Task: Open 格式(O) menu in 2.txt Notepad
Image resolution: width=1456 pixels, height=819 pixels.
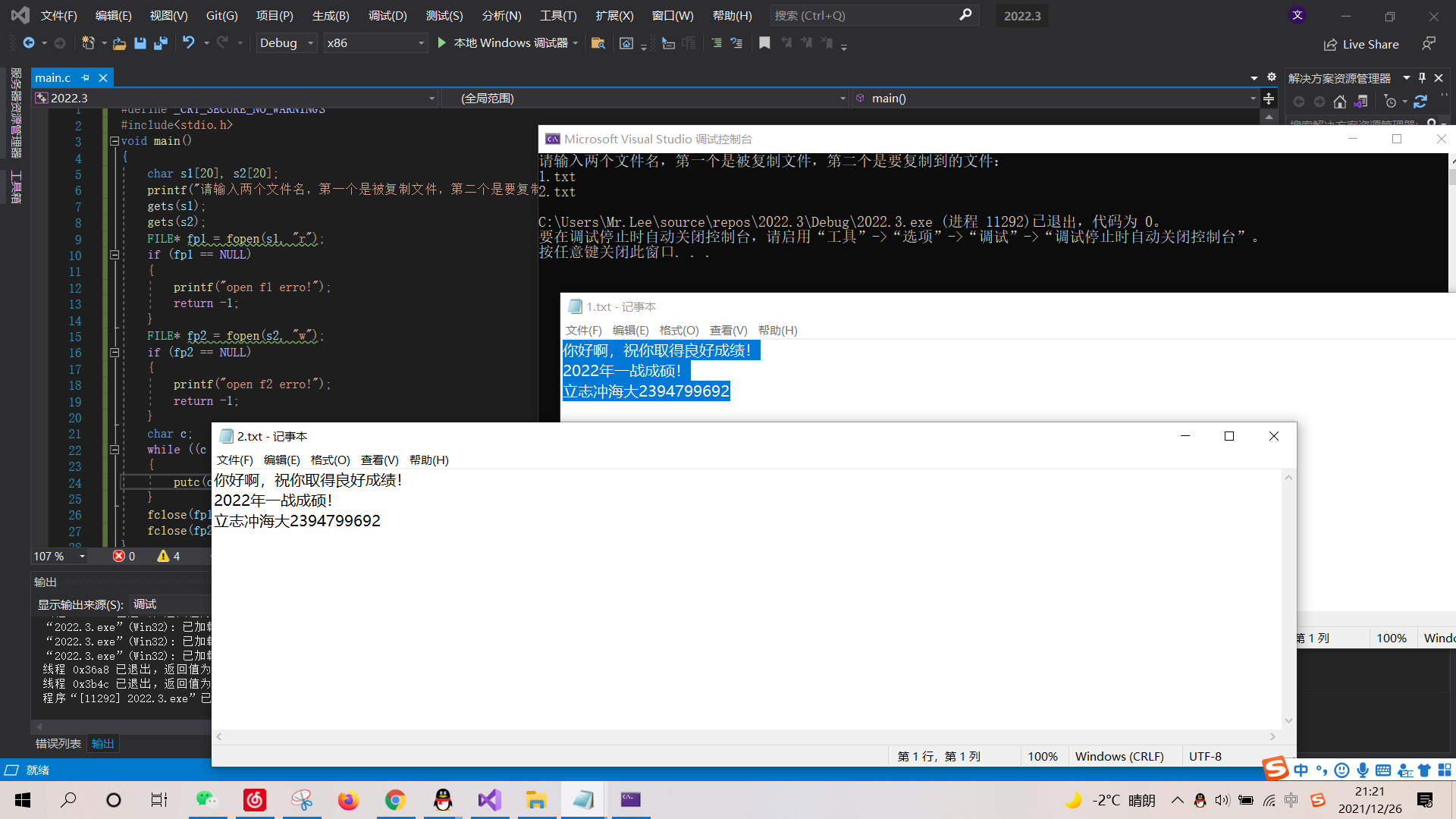Action: (330, 460)
